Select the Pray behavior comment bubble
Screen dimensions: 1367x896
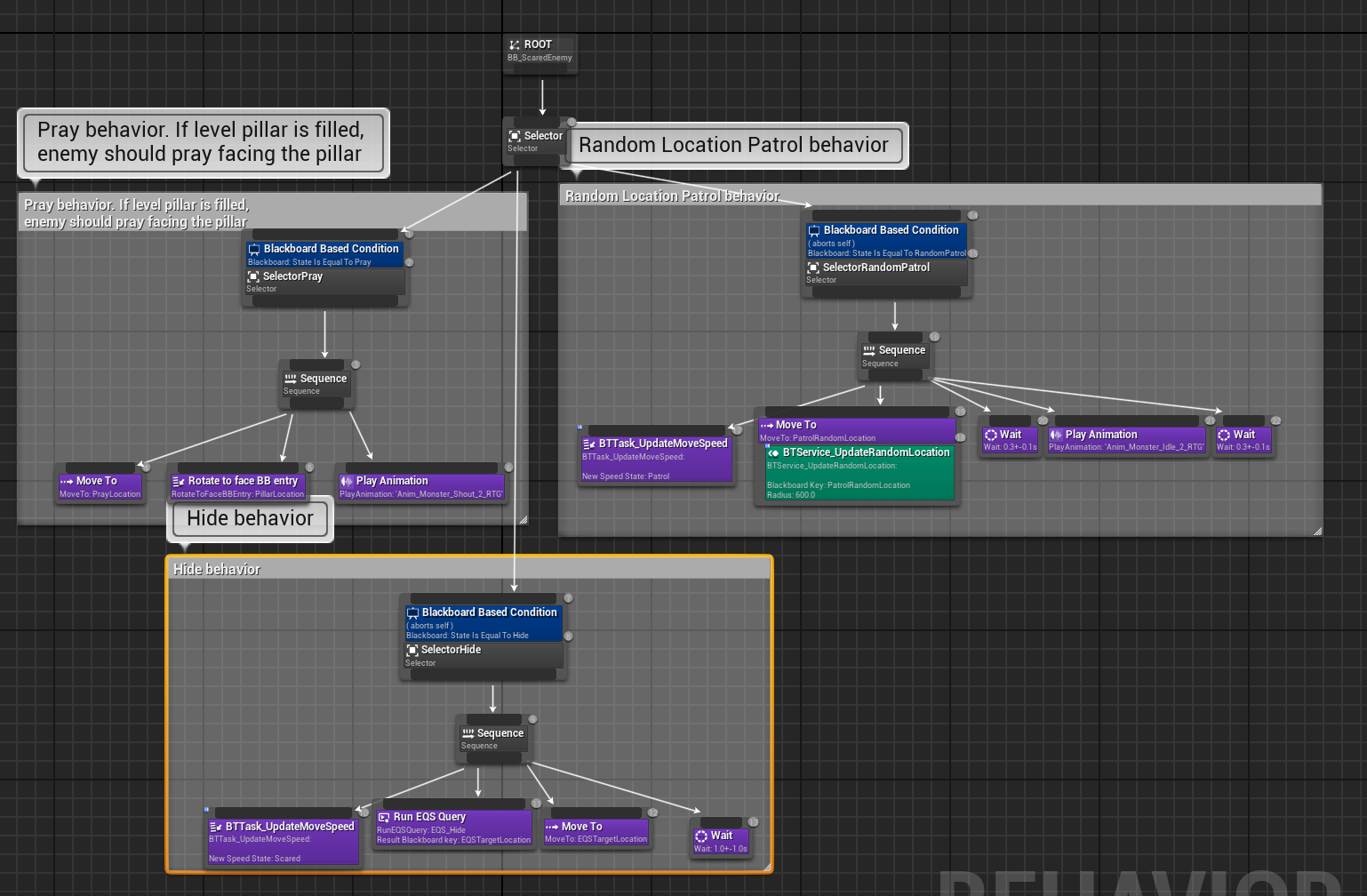(203, 142)
